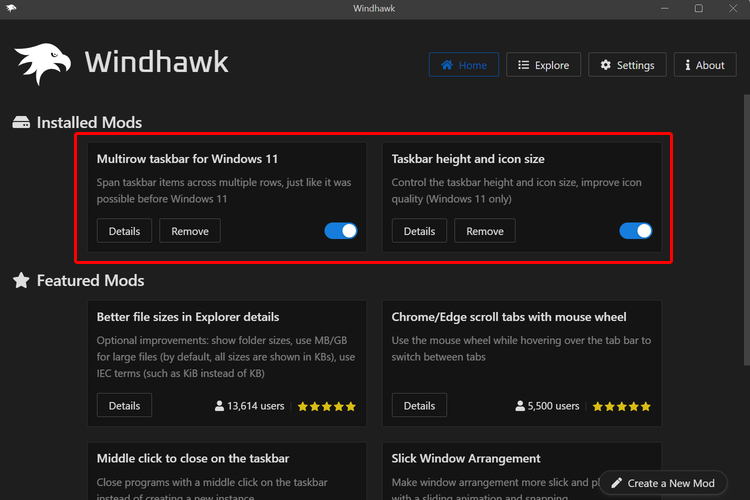Click the Windhawk heading text
750x500 pixels.
click(x=157, y=62)
